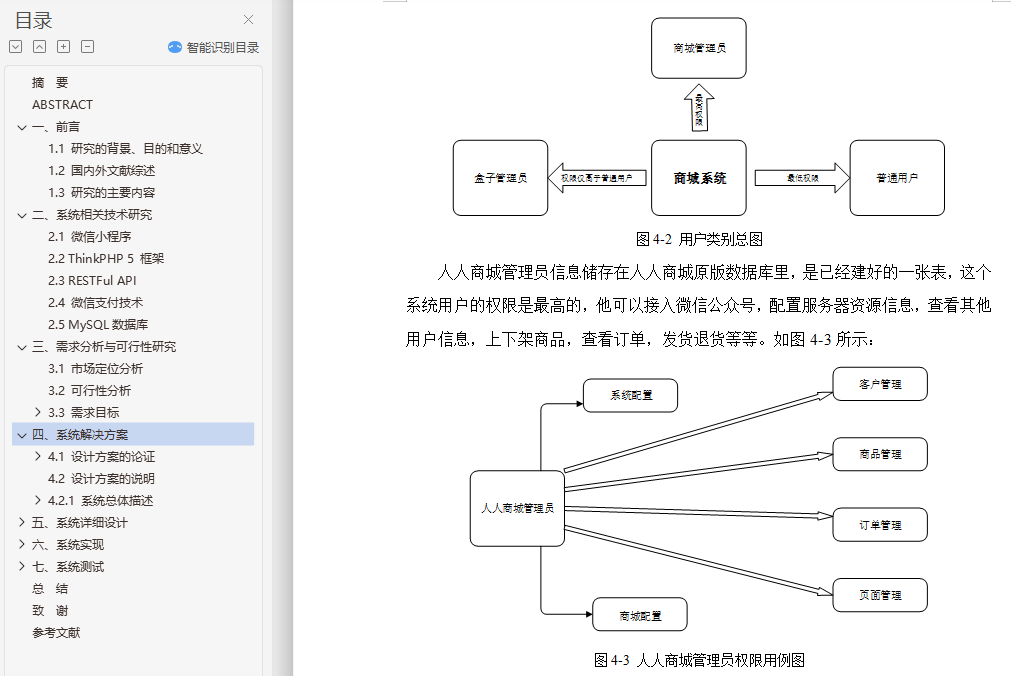Image resolution: width=1011 pixels, height=676 pixels.
Task: Click the plus box icon in outline toolbar
Action: pos(63,46)
